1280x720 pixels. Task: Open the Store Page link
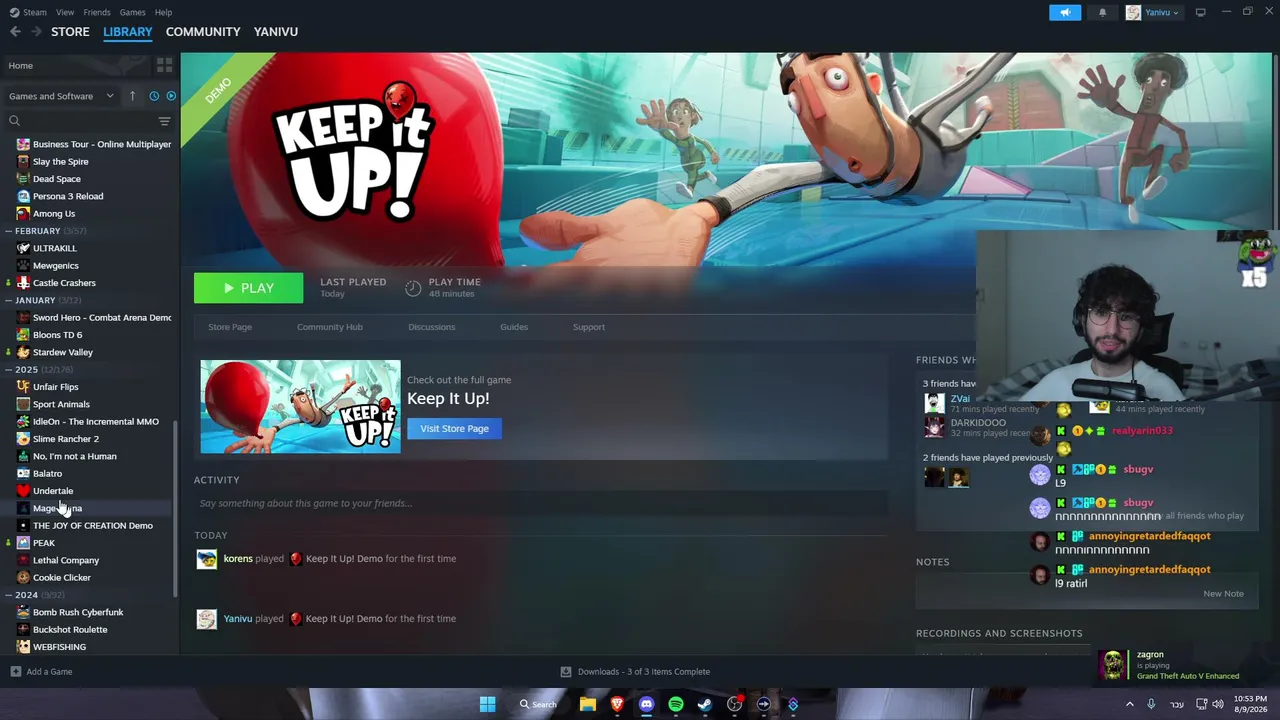pos(230,327)
